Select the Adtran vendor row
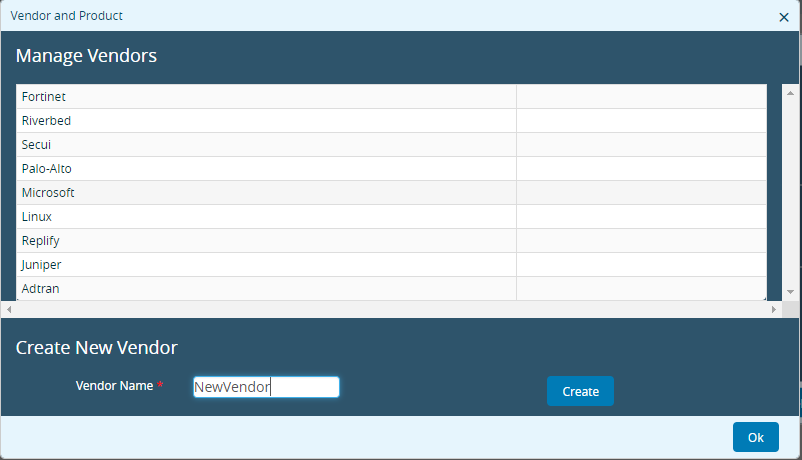 click(391, 289)
